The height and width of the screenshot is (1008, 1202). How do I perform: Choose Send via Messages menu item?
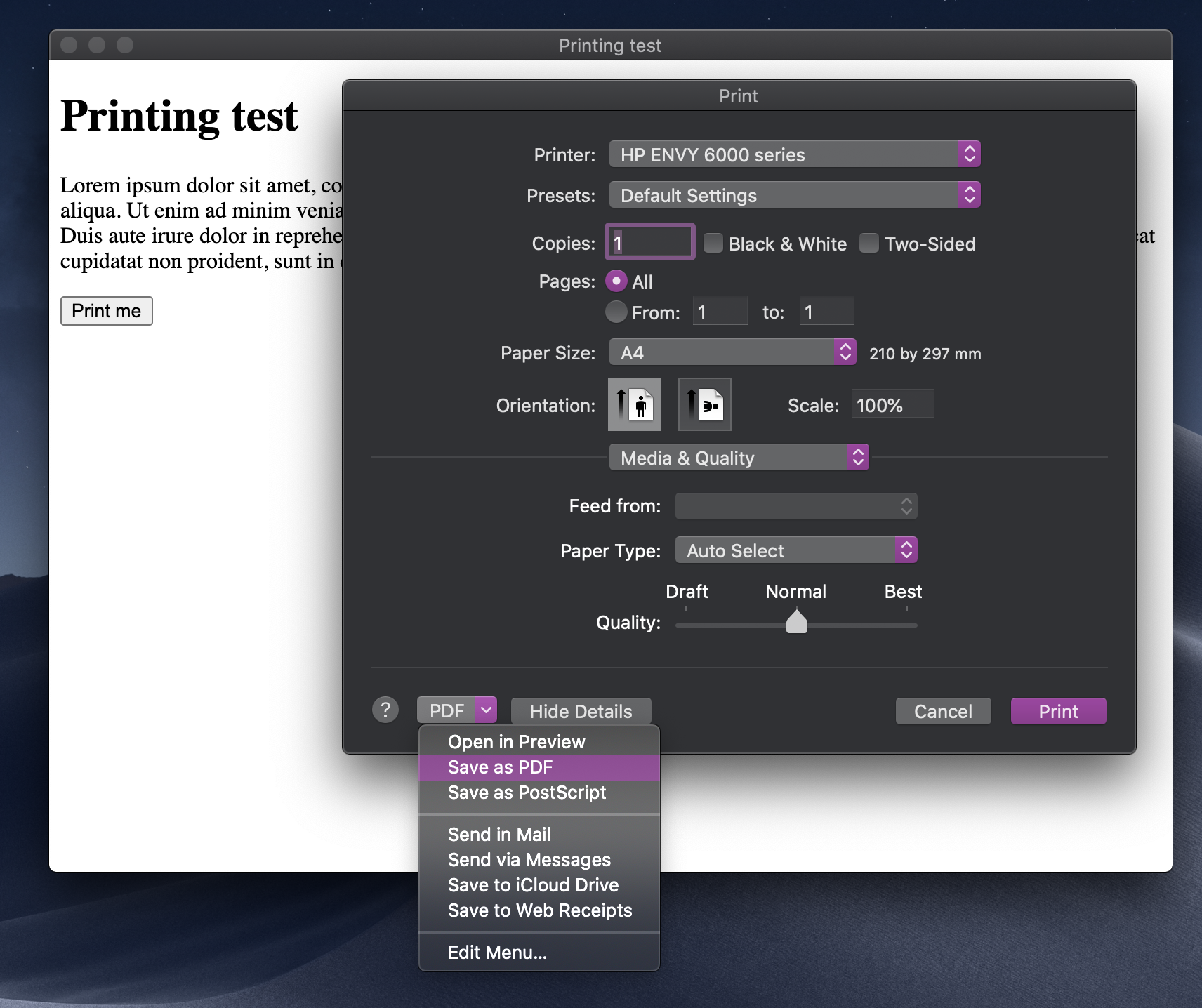click(539, 860)
